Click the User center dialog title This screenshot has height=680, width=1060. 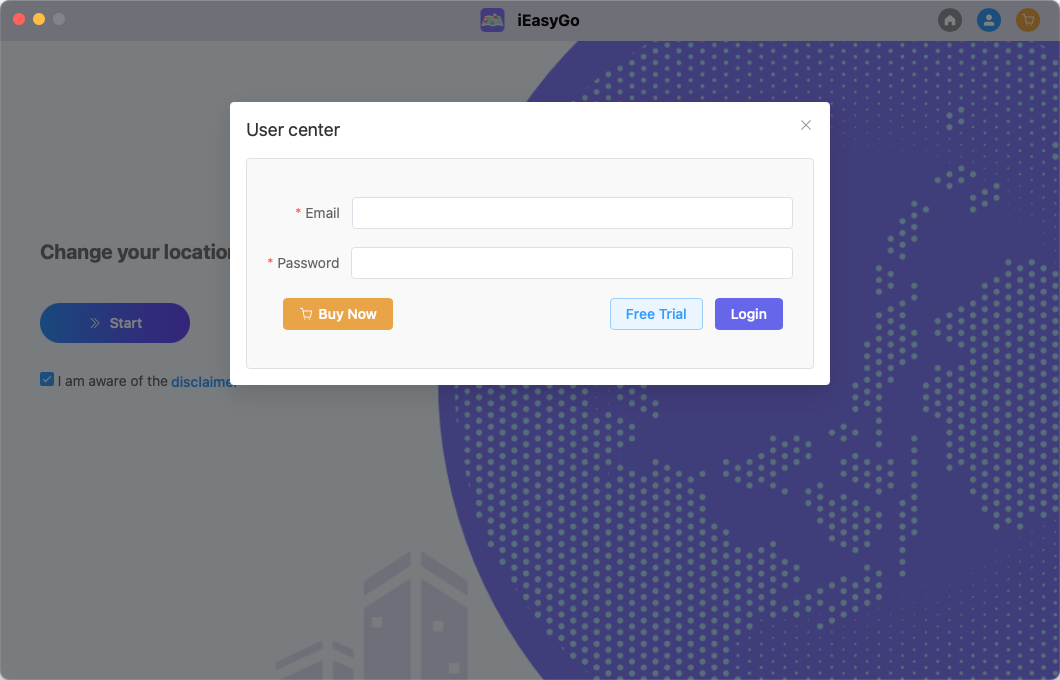tap(293, 130)
